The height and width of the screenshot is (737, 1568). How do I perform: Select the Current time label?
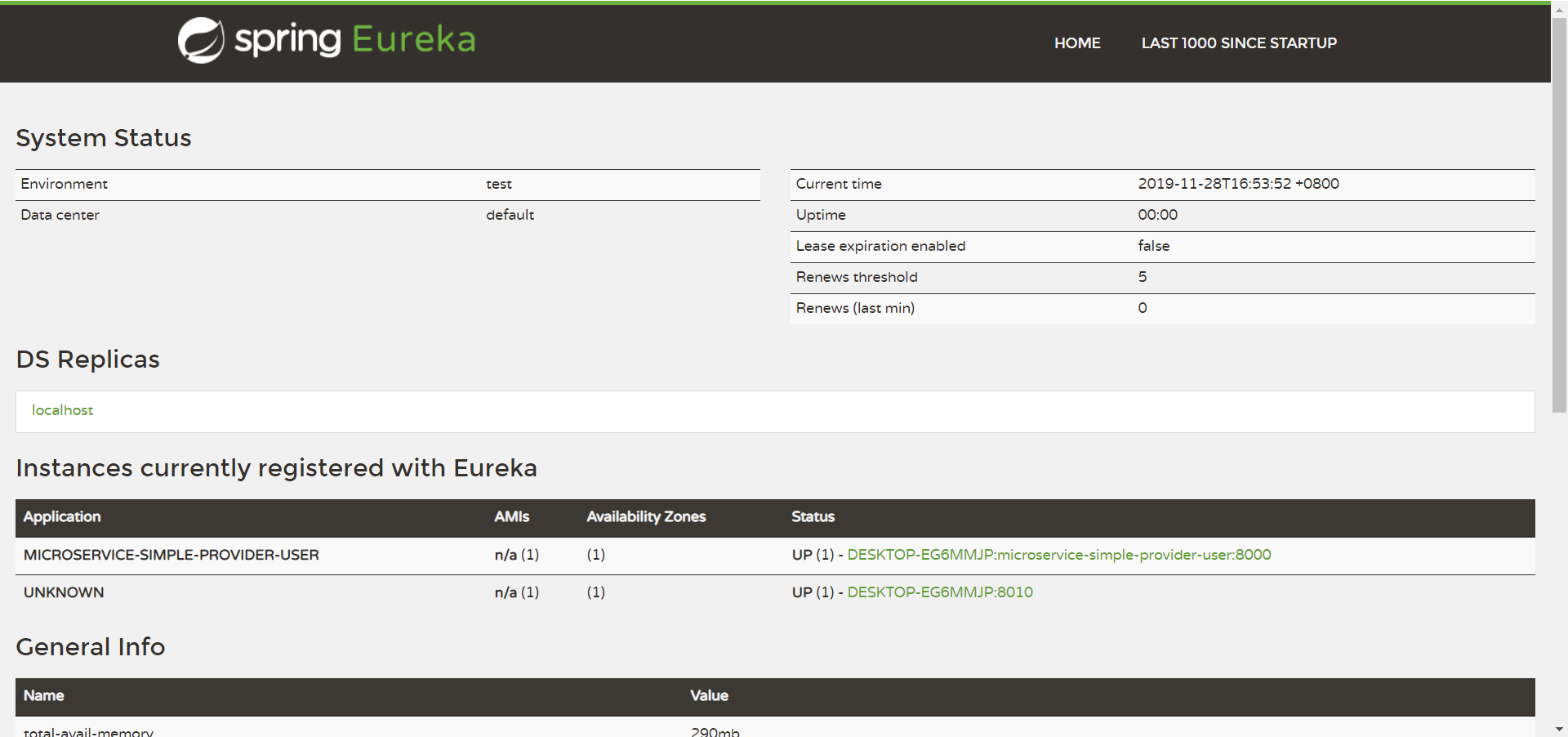(839, 184)
